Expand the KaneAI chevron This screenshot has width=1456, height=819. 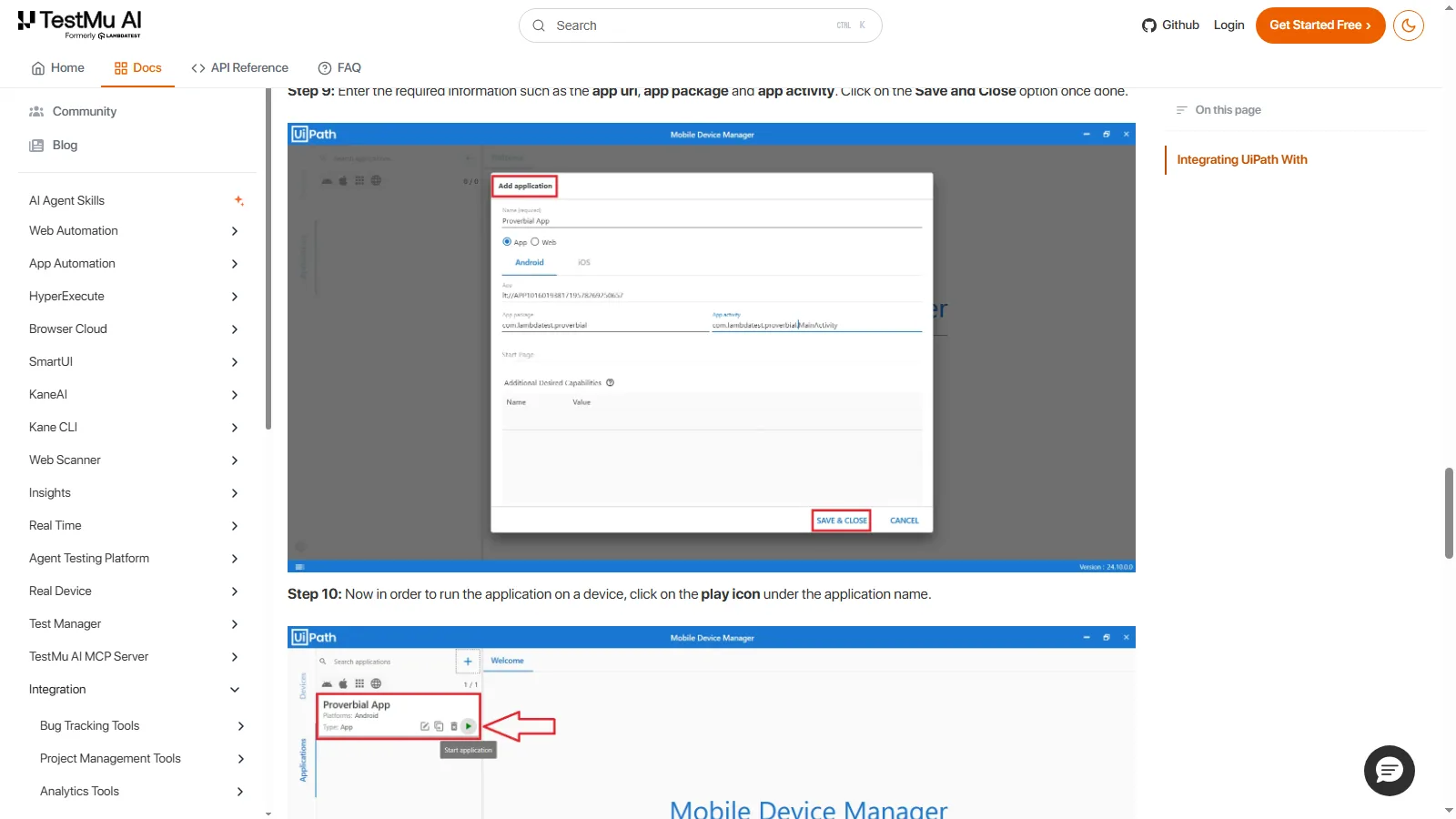click(235, 395)
